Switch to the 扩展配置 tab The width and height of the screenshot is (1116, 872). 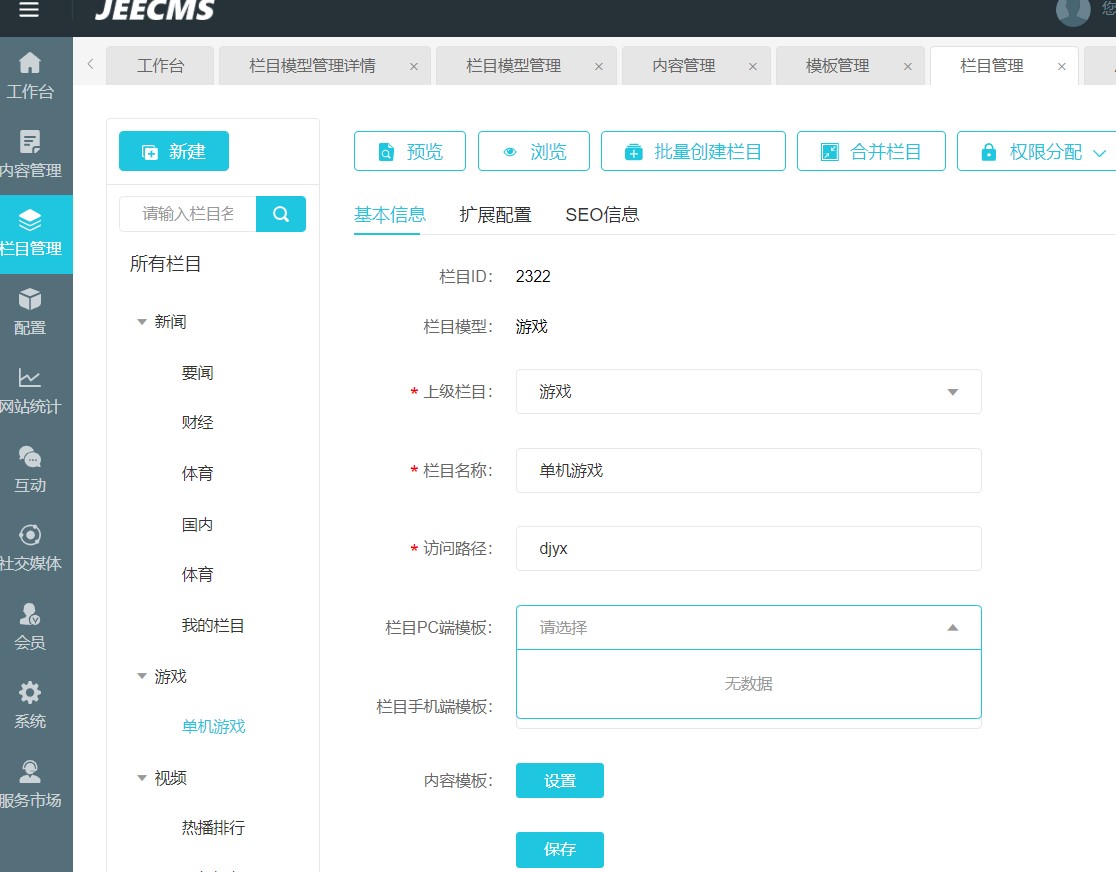click(x=495, y=214)
